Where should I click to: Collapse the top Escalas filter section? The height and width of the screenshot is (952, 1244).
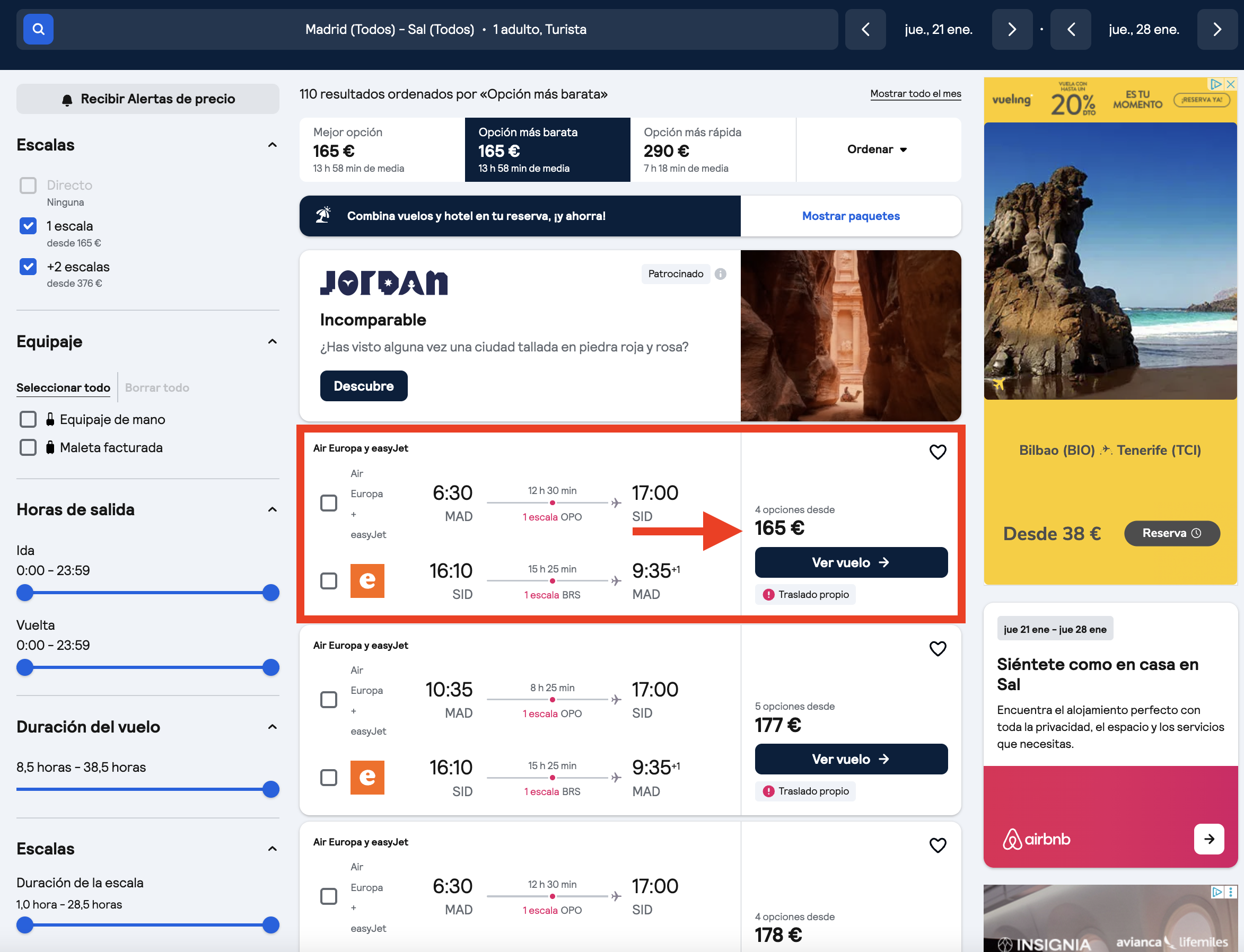[273, 145]
